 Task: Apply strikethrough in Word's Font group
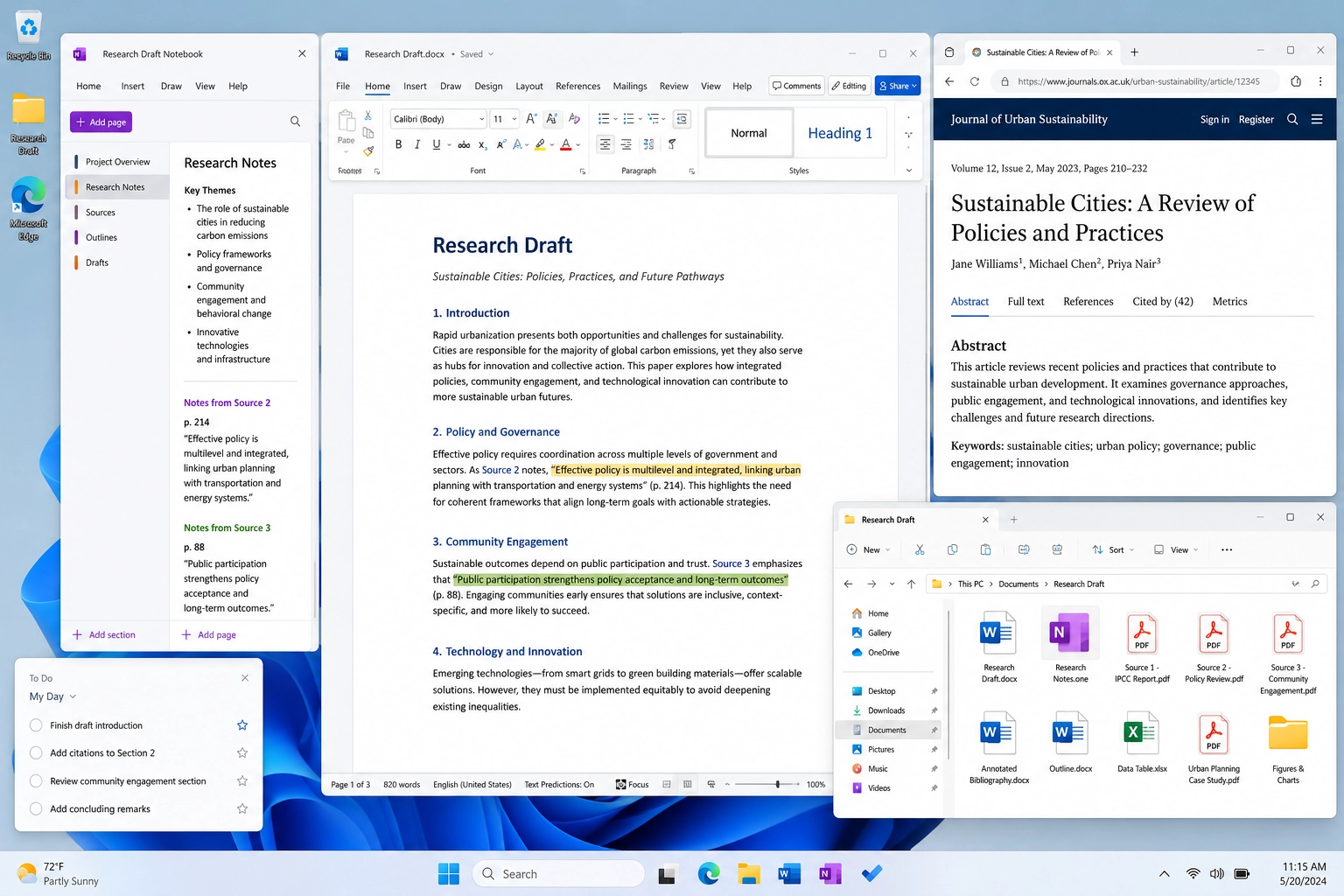(x=464, y=144)
